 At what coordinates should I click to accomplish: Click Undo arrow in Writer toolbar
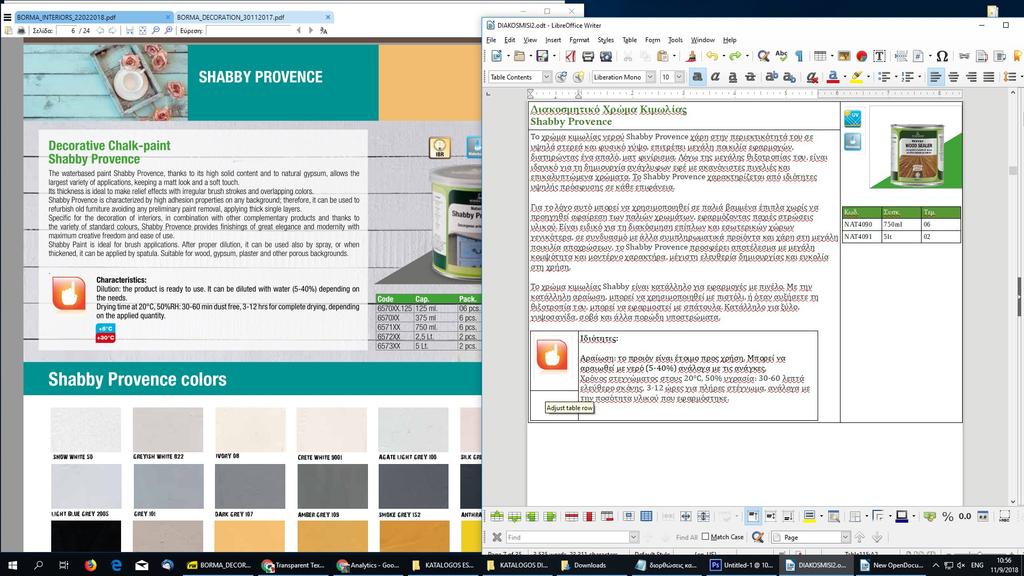click(712, 57)
